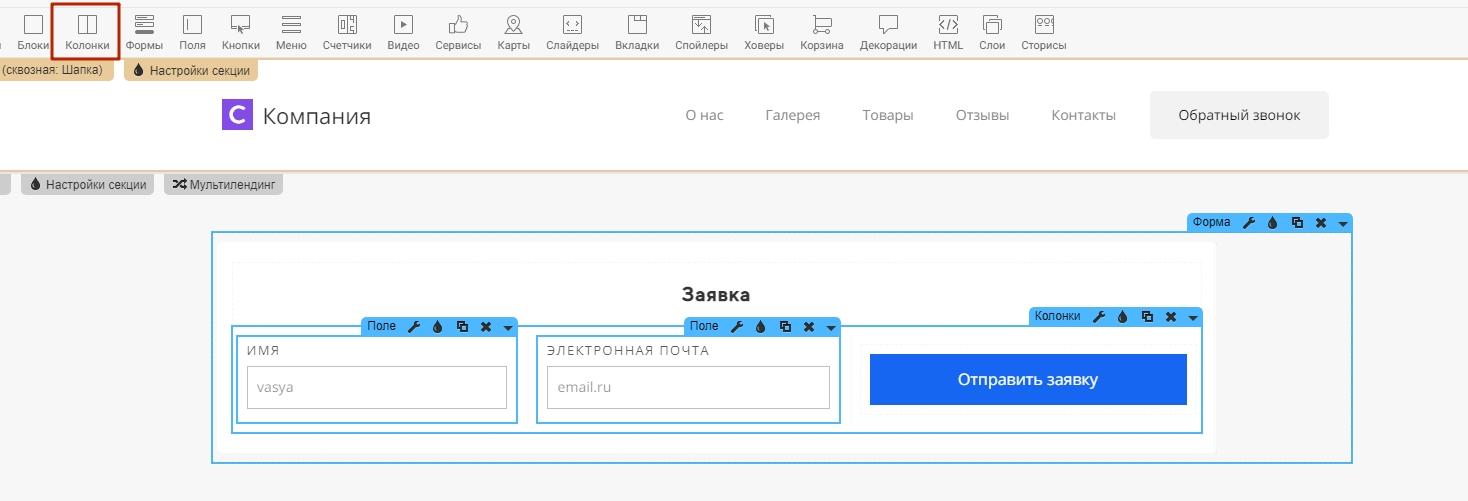Delete the Колонки element

click(1171, 316)
